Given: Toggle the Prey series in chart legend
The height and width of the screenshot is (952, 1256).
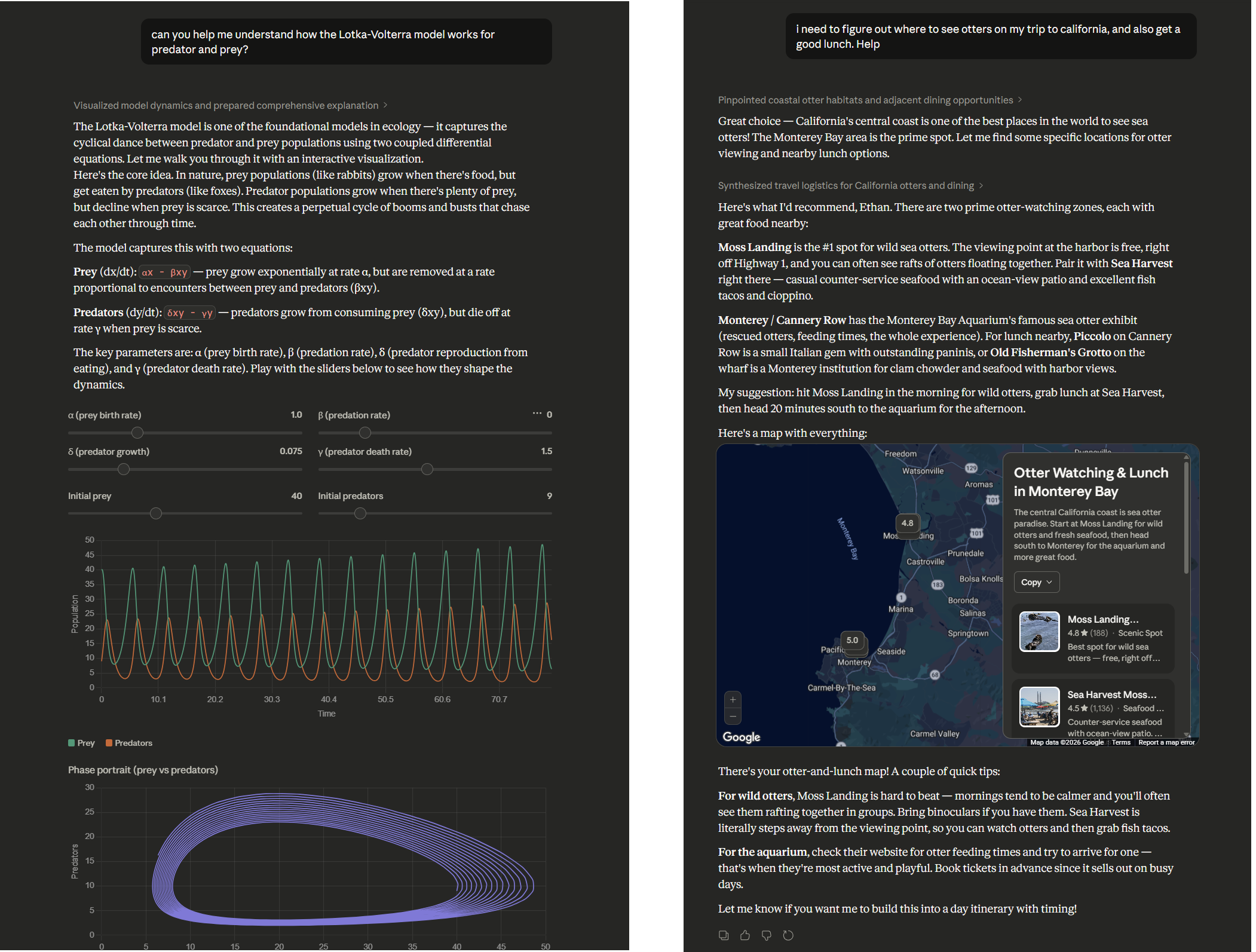Looking at the screenshot, I should coord(81,743).
